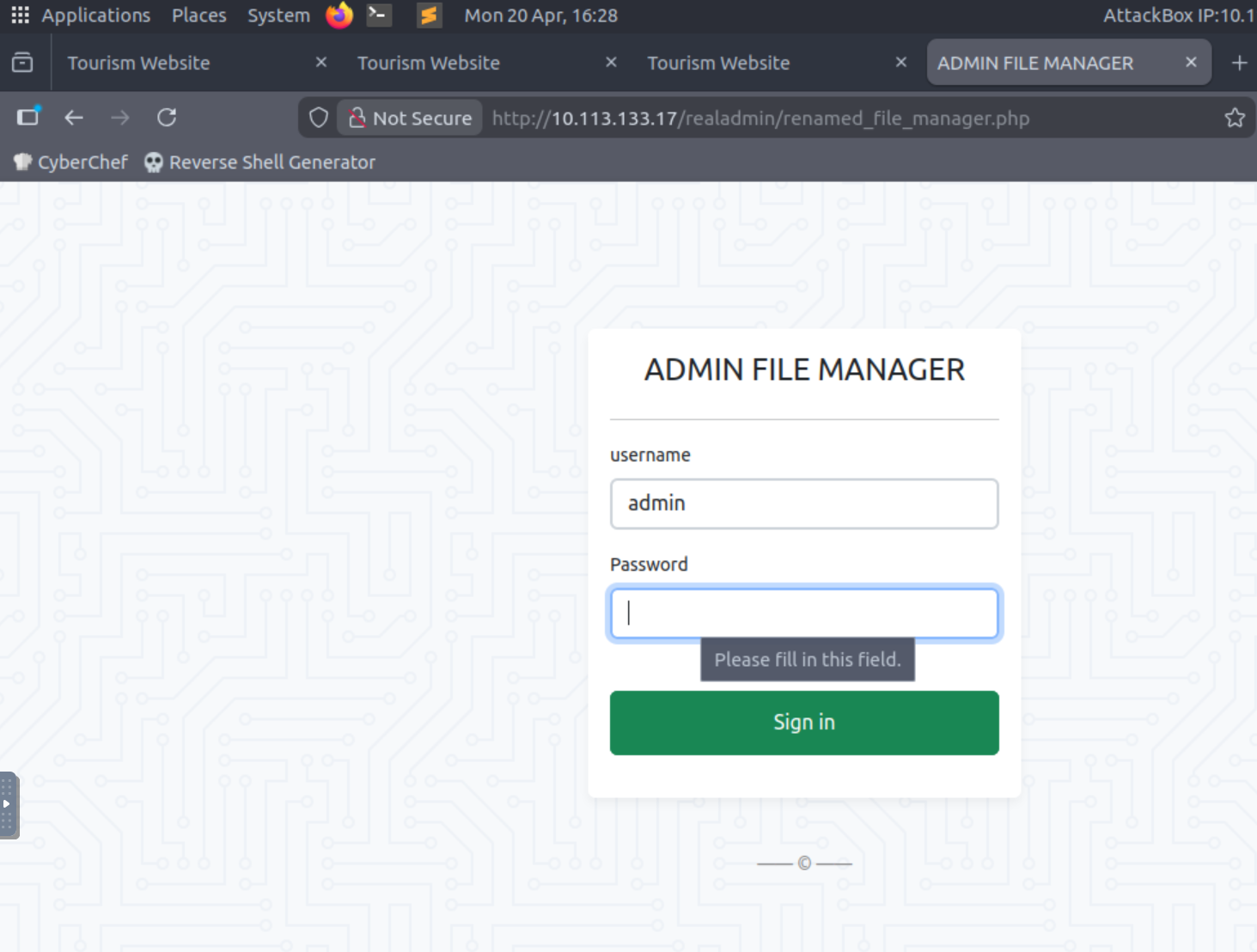The image size is (1257, 952).
Task: Launch Firefox from the top panel
Action: (x=339, y=15)
